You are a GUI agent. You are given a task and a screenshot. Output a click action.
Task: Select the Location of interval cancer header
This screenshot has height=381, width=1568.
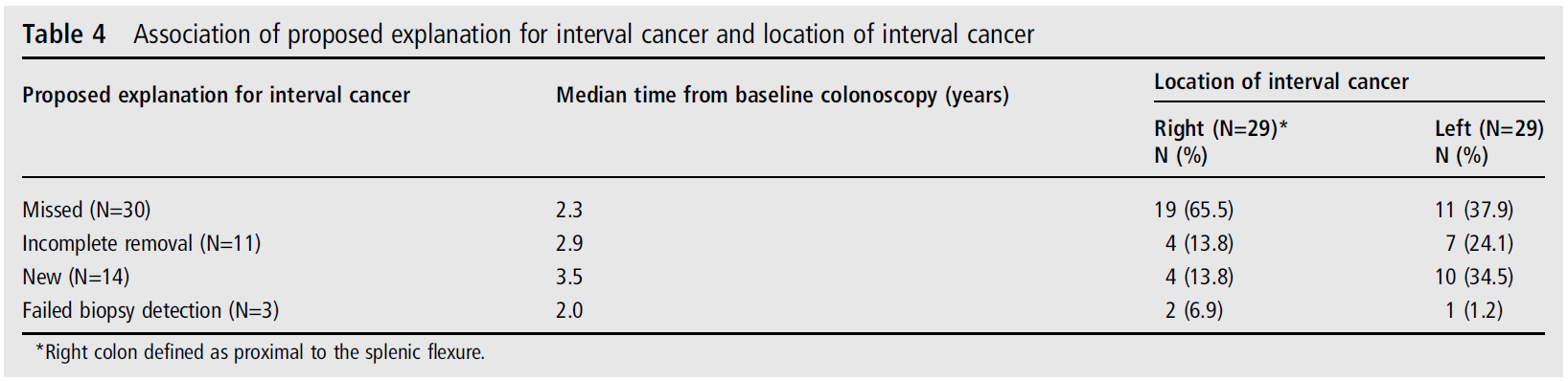click(1280, 82)
